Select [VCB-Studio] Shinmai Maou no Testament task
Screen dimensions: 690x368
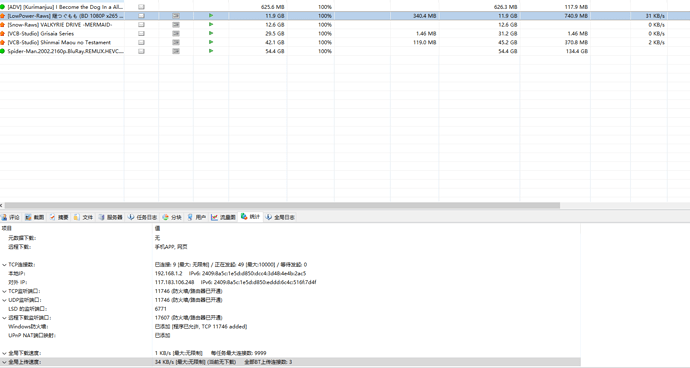(x=59, y=42)
